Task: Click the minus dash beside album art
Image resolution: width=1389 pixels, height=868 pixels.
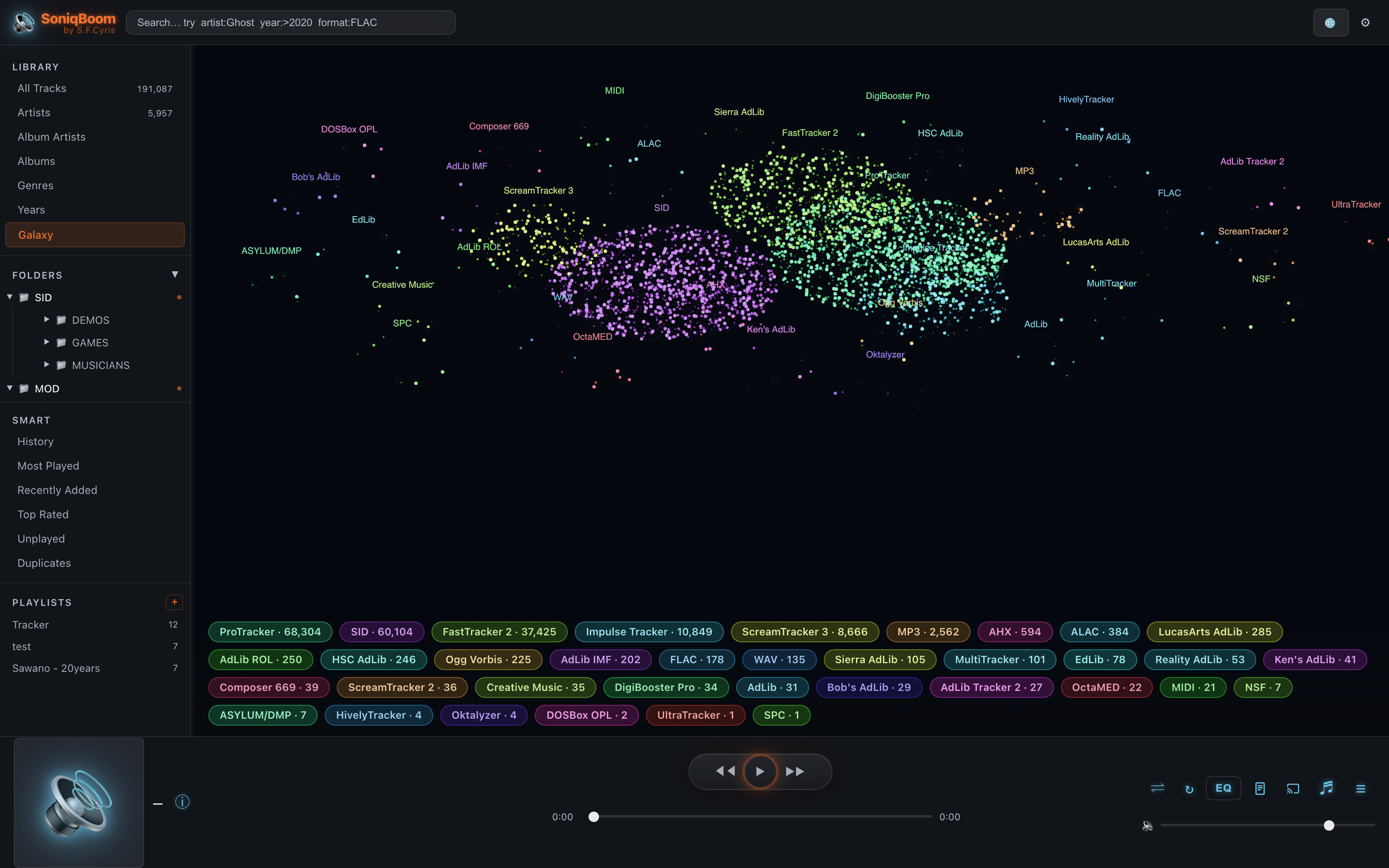Action: click(158, 804)
